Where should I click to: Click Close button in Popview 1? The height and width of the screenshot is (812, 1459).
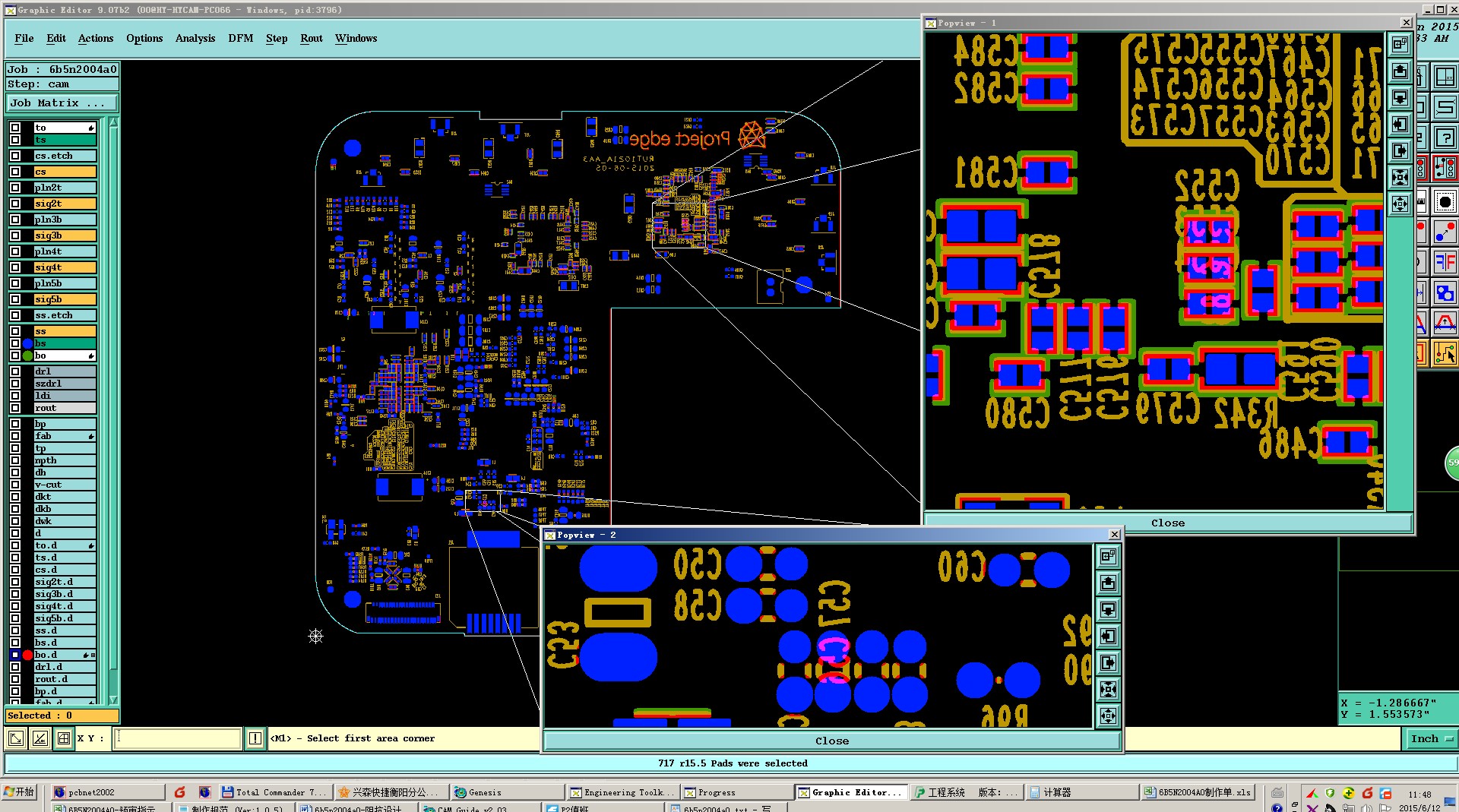1168,523
